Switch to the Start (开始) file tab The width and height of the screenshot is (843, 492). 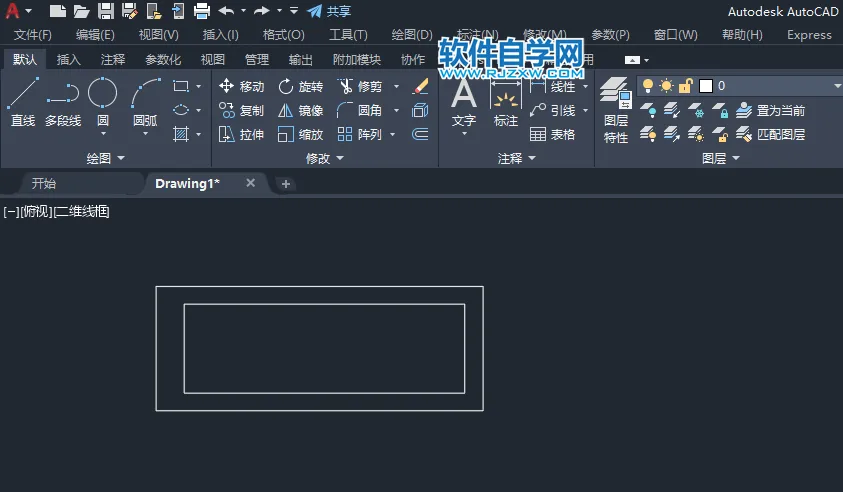click(x=44, y=183)
